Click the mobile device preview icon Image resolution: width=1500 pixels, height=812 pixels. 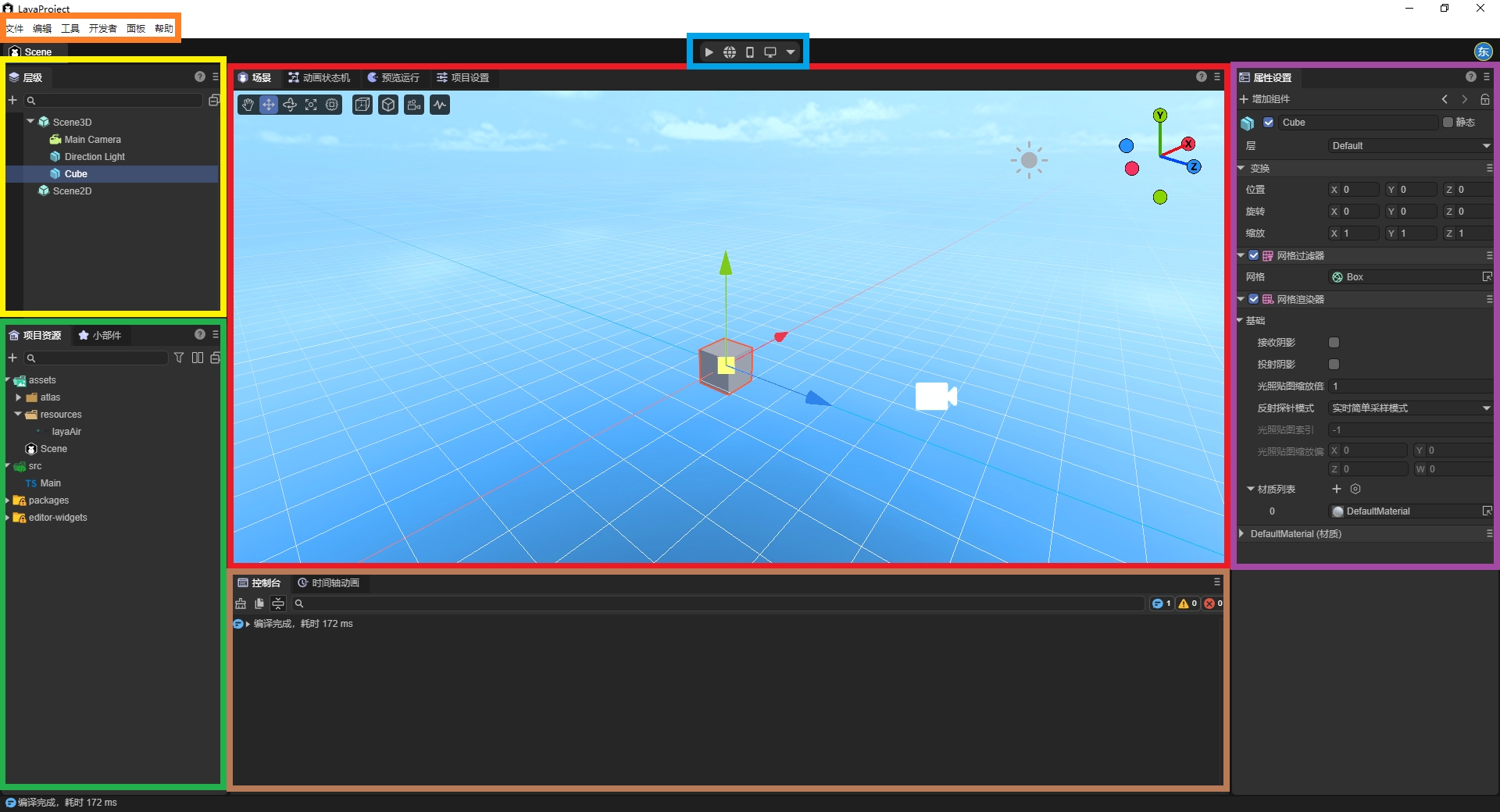coord(749,52)
